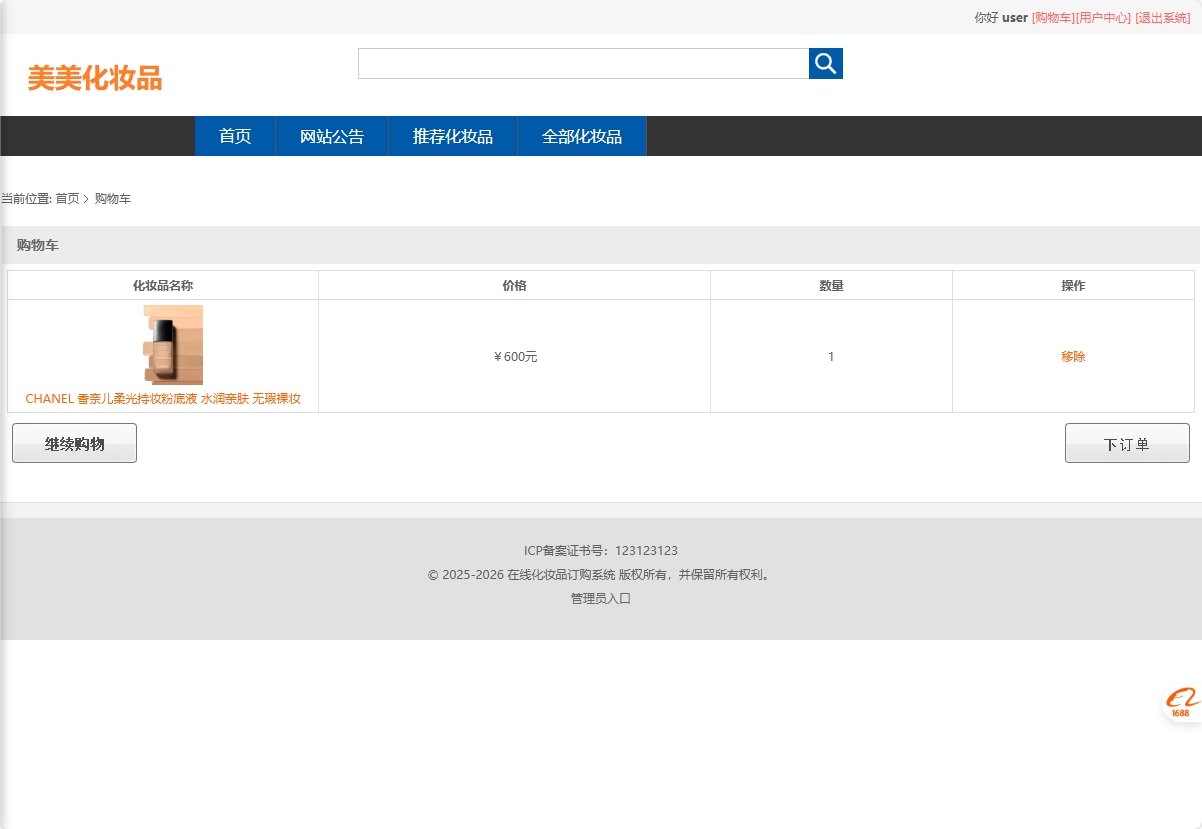
Task: Click 退出系统 to log out
Action: click(1162, 17)
